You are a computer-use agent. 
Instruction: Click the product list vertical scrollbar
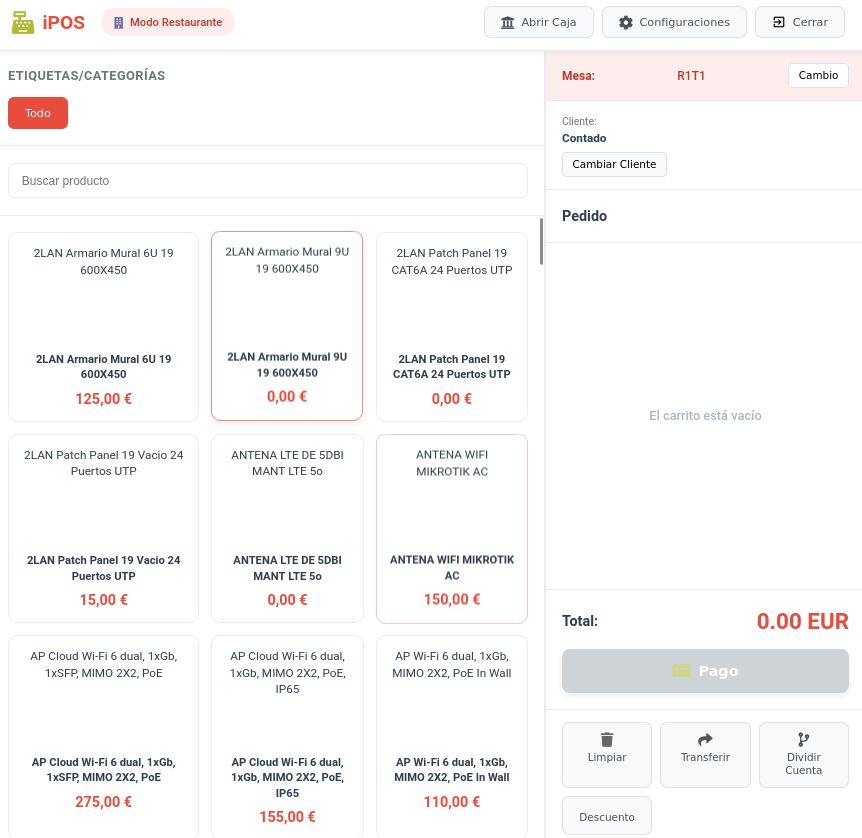(542, 242)
